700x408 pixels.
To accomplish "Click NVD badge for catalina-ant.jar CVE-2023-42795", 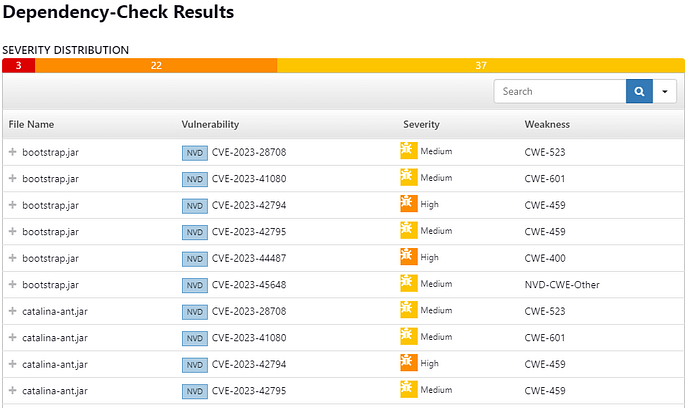I will (x=195, y=391).
